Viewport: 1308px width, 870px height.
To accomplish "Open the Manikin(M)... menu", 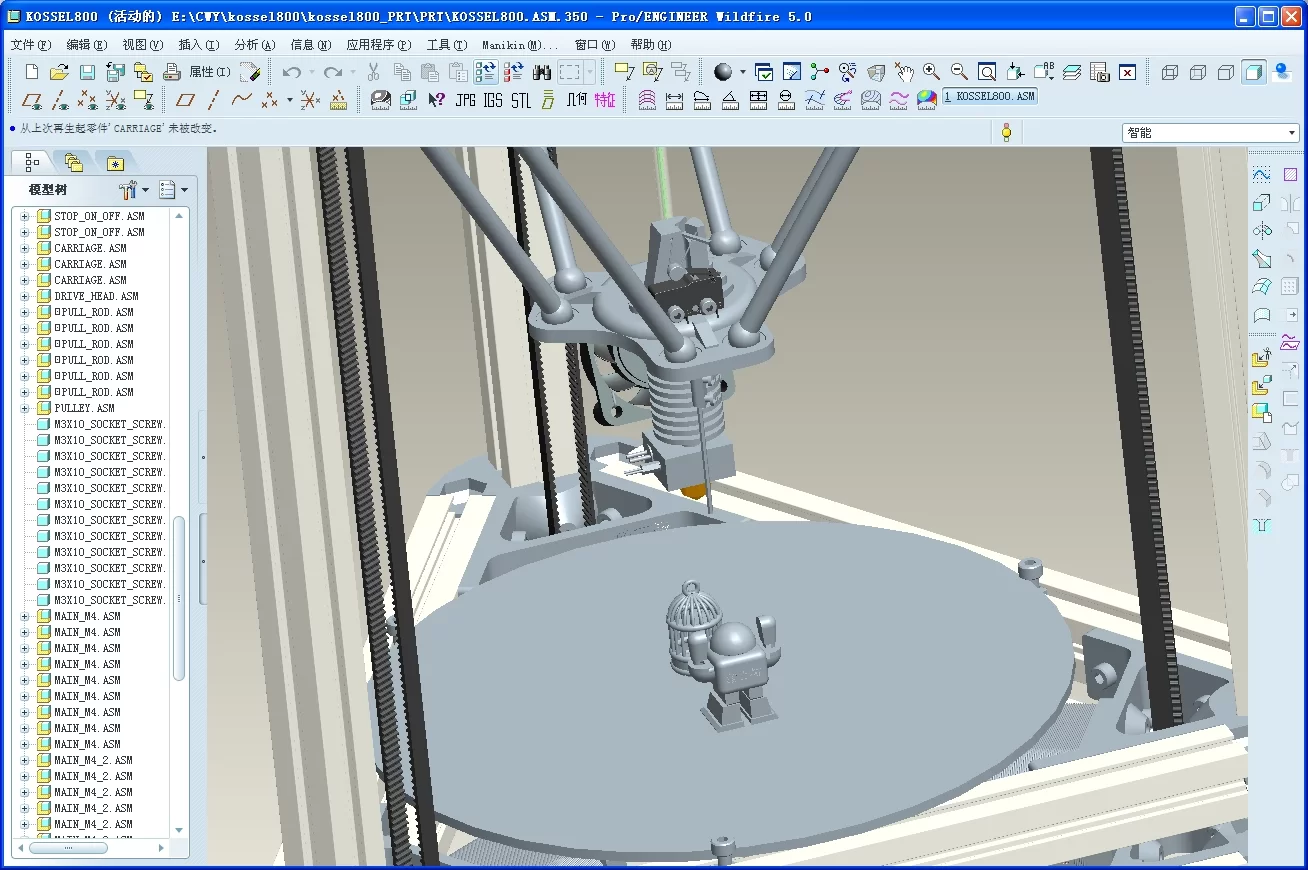I will coord(520,45).
